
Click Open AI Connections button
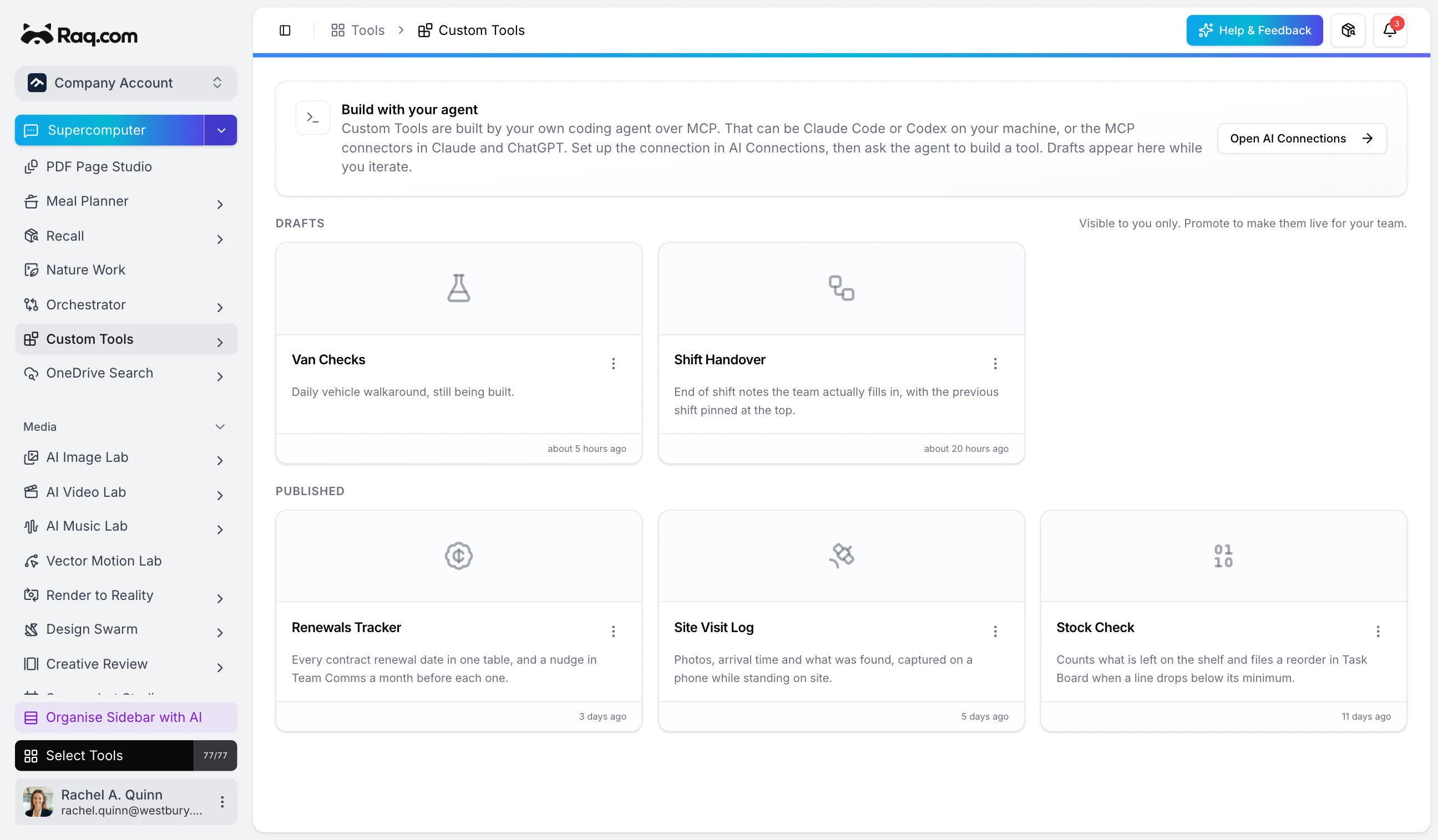[x=1302, y=138]
